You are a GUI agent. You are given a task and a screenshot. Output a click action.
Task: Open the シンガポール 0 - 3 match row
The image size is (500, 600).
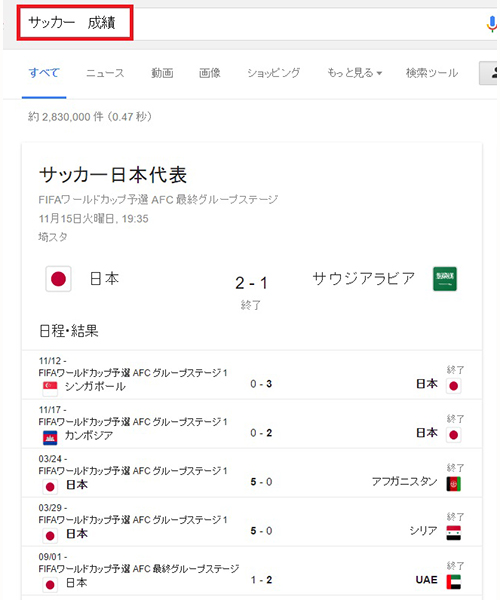pyautogui.click(x=252, y=375)
